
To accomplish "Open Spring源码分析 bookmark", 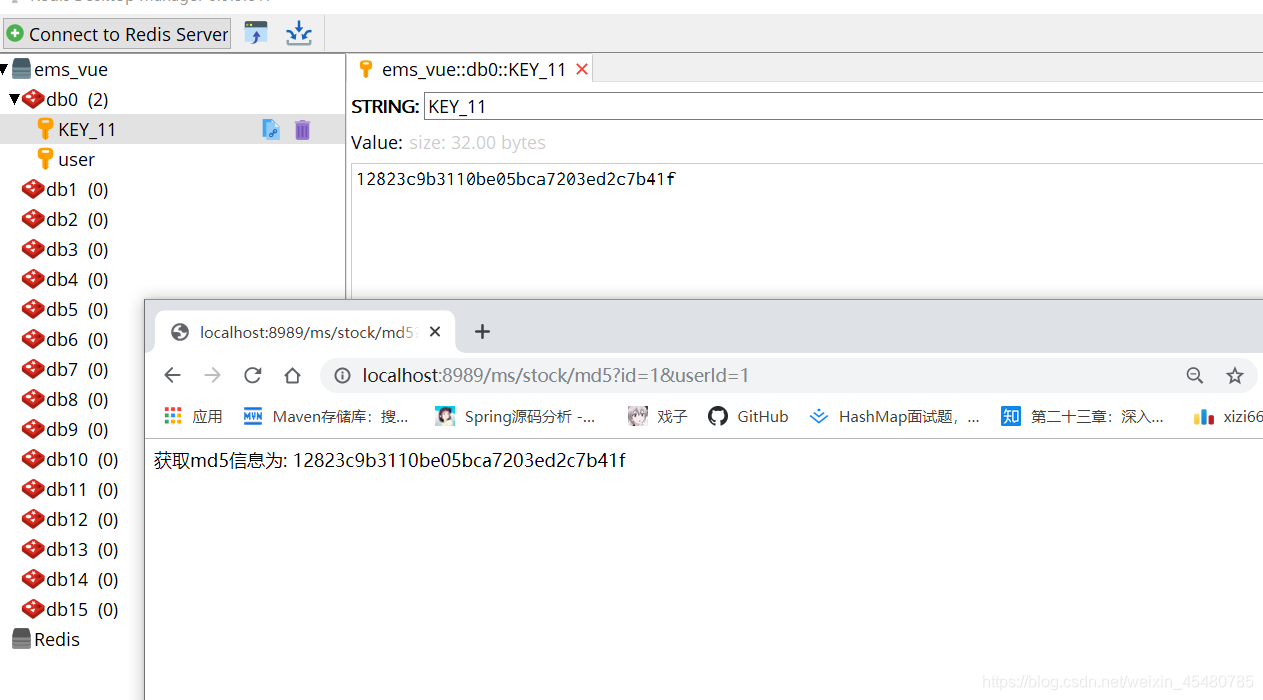I will [x=516, y=416].
